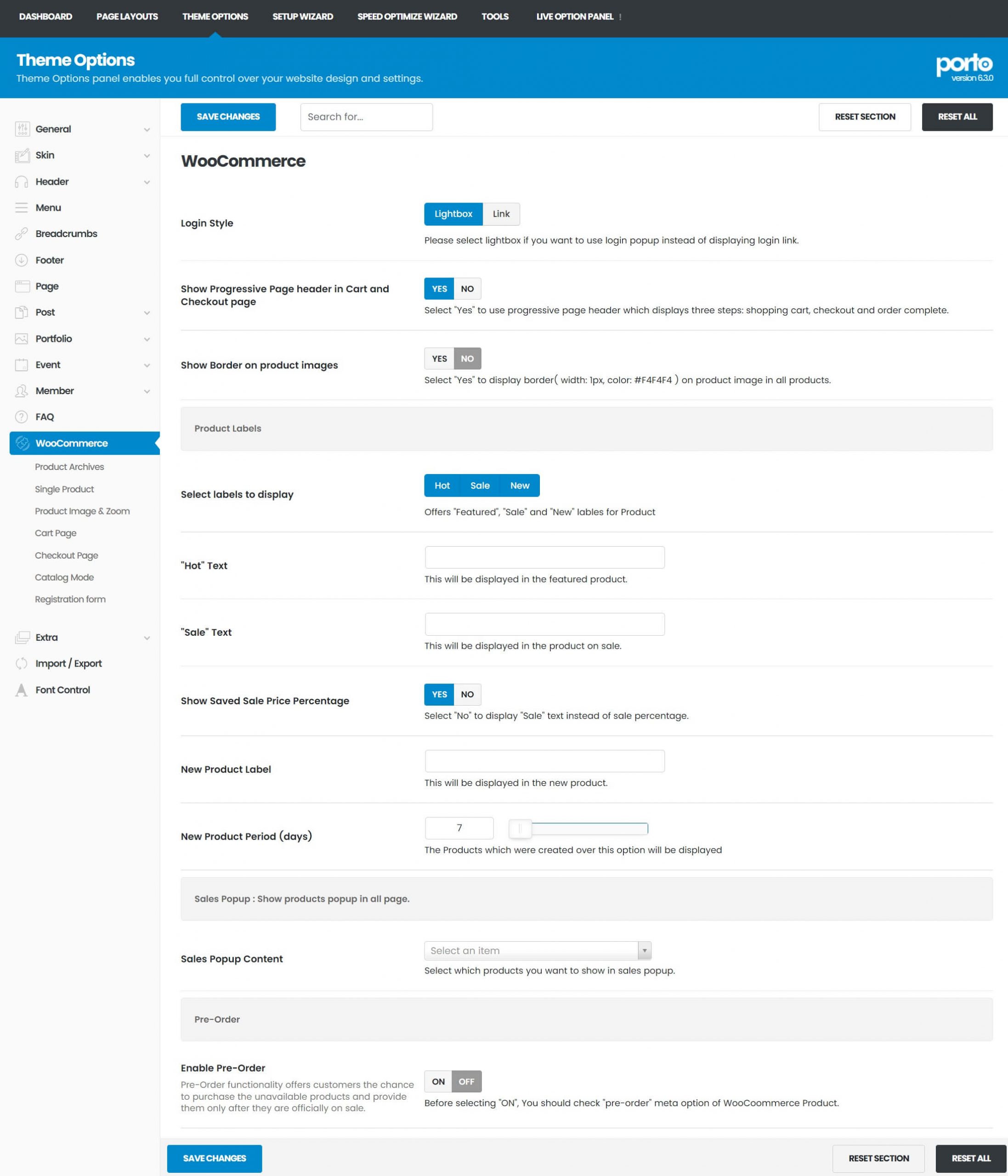This screenshot has height=1176, width=1008.
Task: Click the FAQ question mark icon
Action: (22, 417)
